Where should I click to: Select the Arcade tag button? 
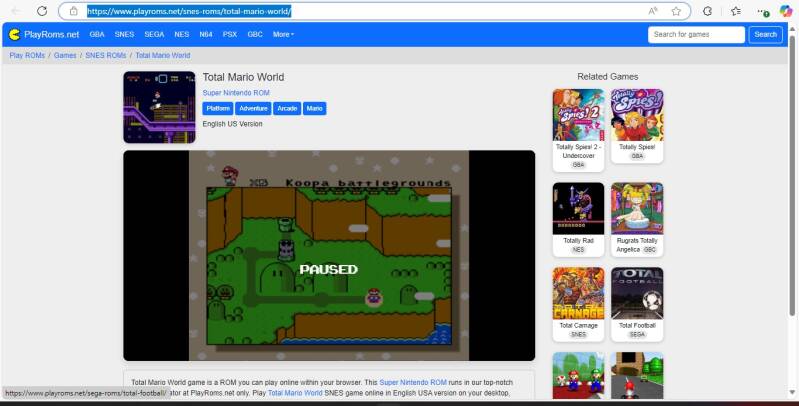287,109
